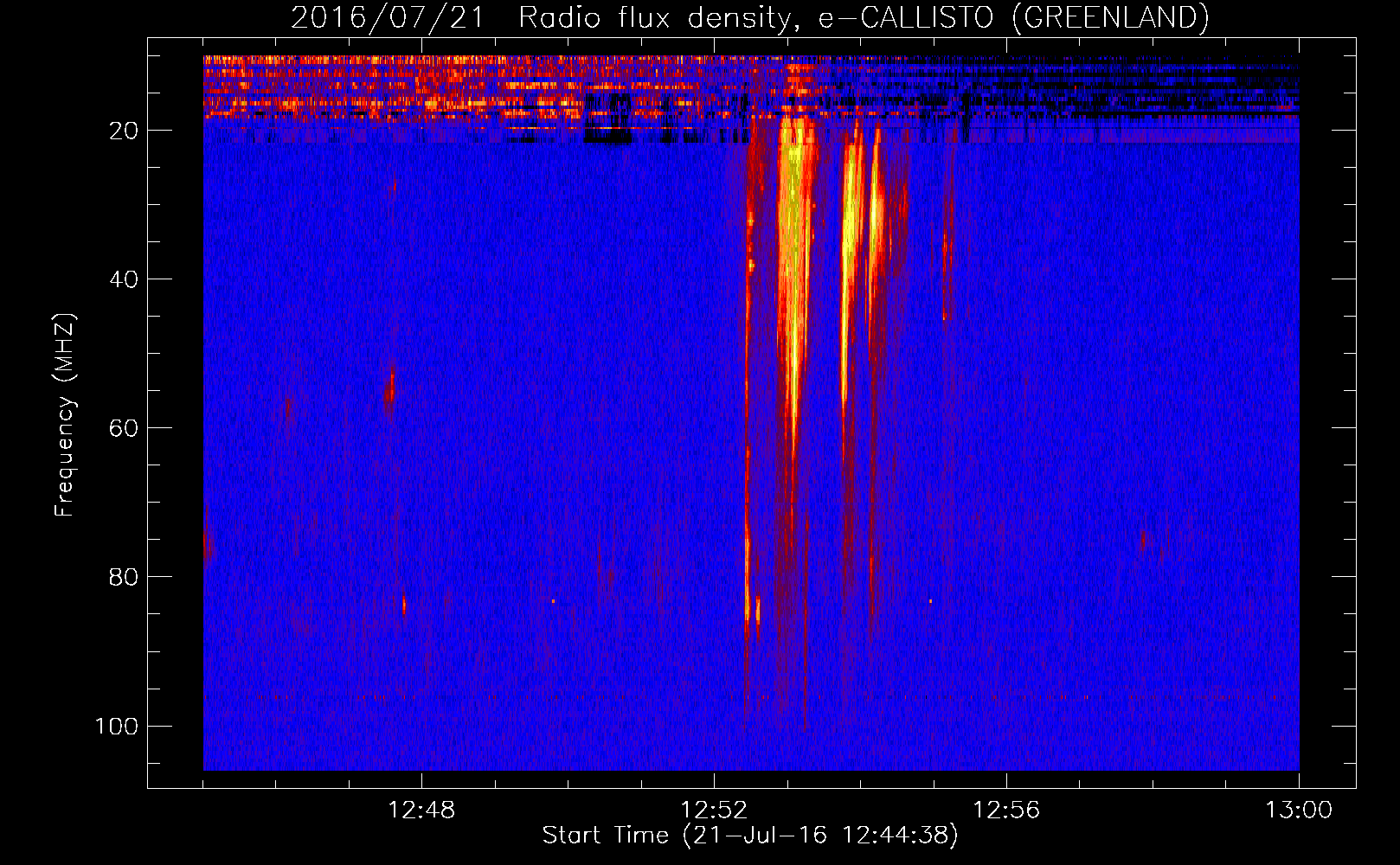Click the 60 MHz frequency tick label
The width and height of the screenshot is (1400, 865).
pyautogui.click(x=124, y=428)
